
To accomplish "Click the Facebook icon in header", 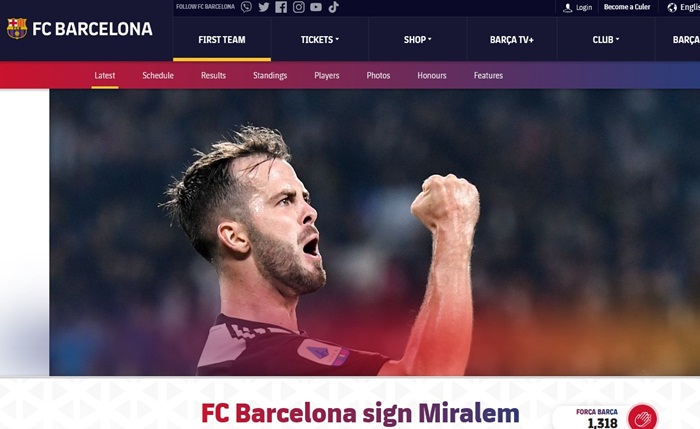I will tap(281, 7).
